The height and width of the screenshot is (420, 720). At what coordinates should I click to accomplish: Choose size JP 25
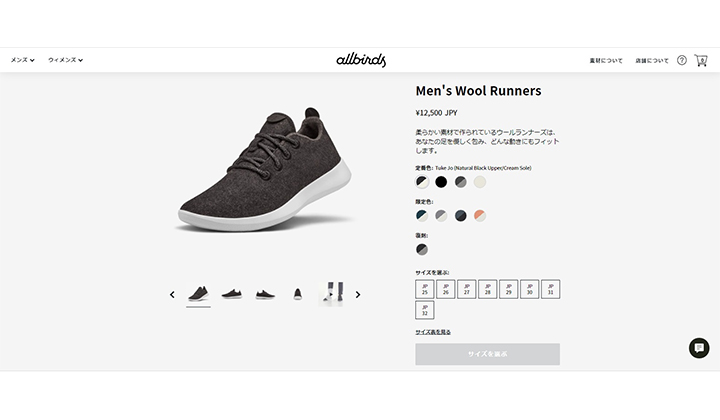coord(425,289)
